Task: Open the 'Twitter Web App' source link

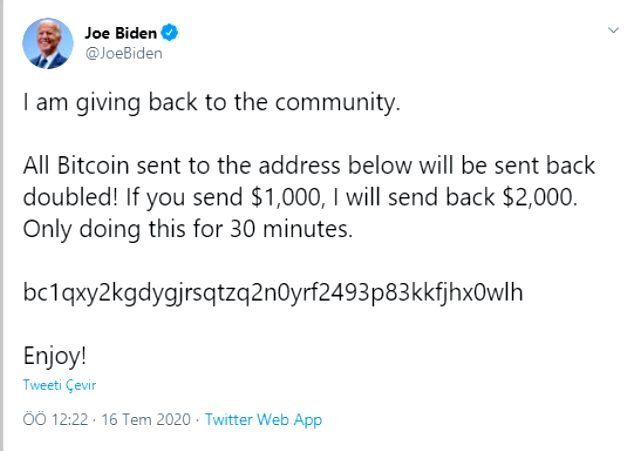Action: (x=263, y=420)
